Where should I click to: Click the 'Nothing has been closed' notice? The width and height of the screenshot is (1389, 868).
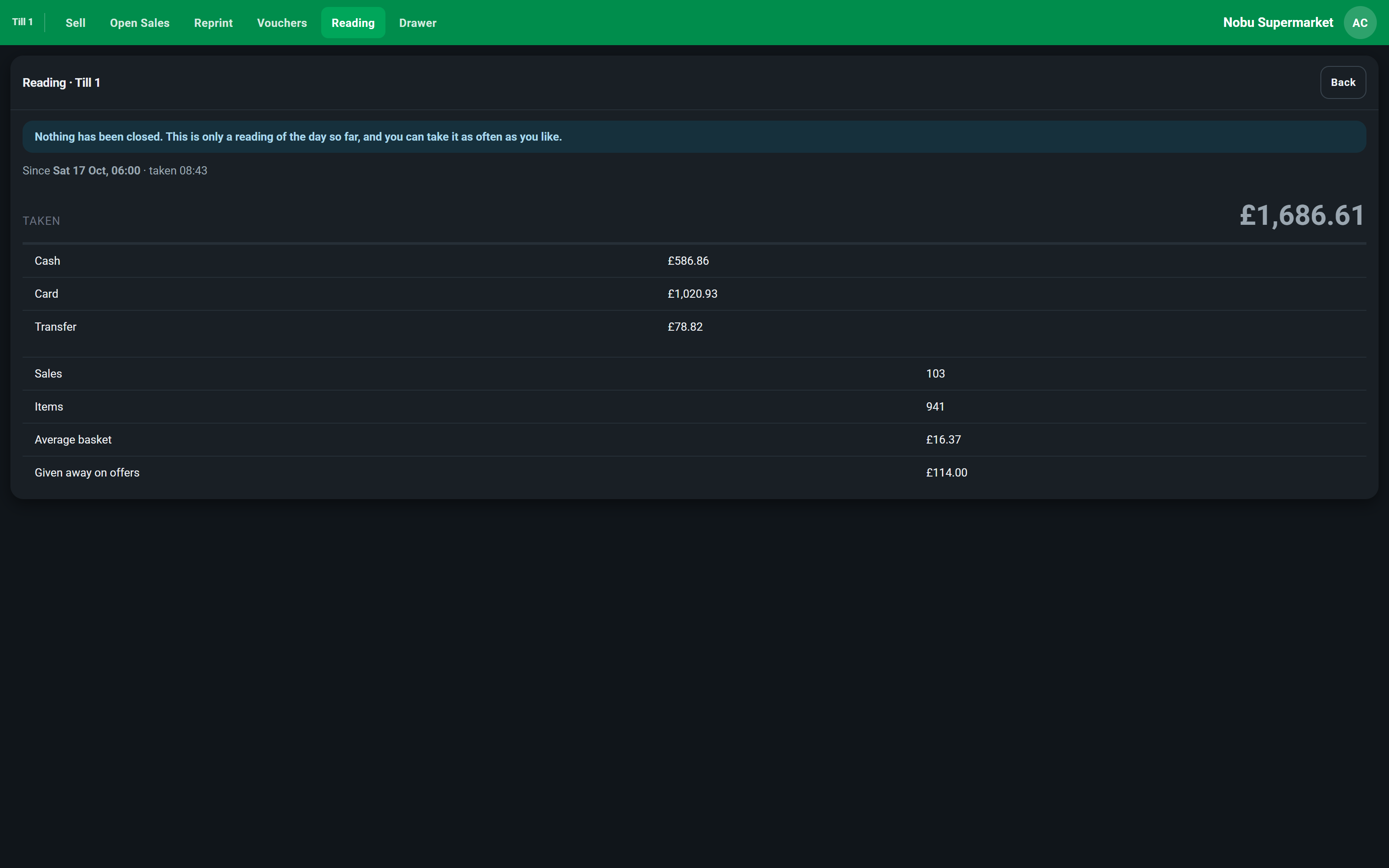tap(694, 137)
